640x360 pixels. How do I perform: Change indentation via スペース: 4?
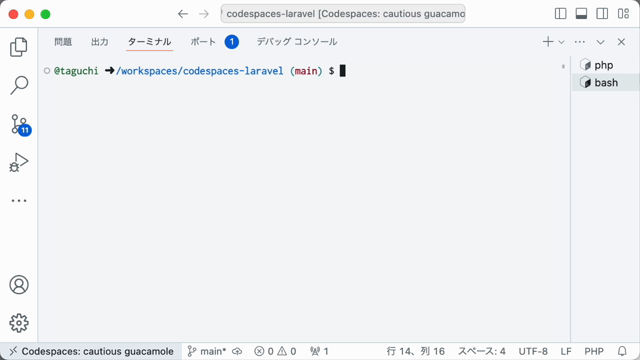482,351
